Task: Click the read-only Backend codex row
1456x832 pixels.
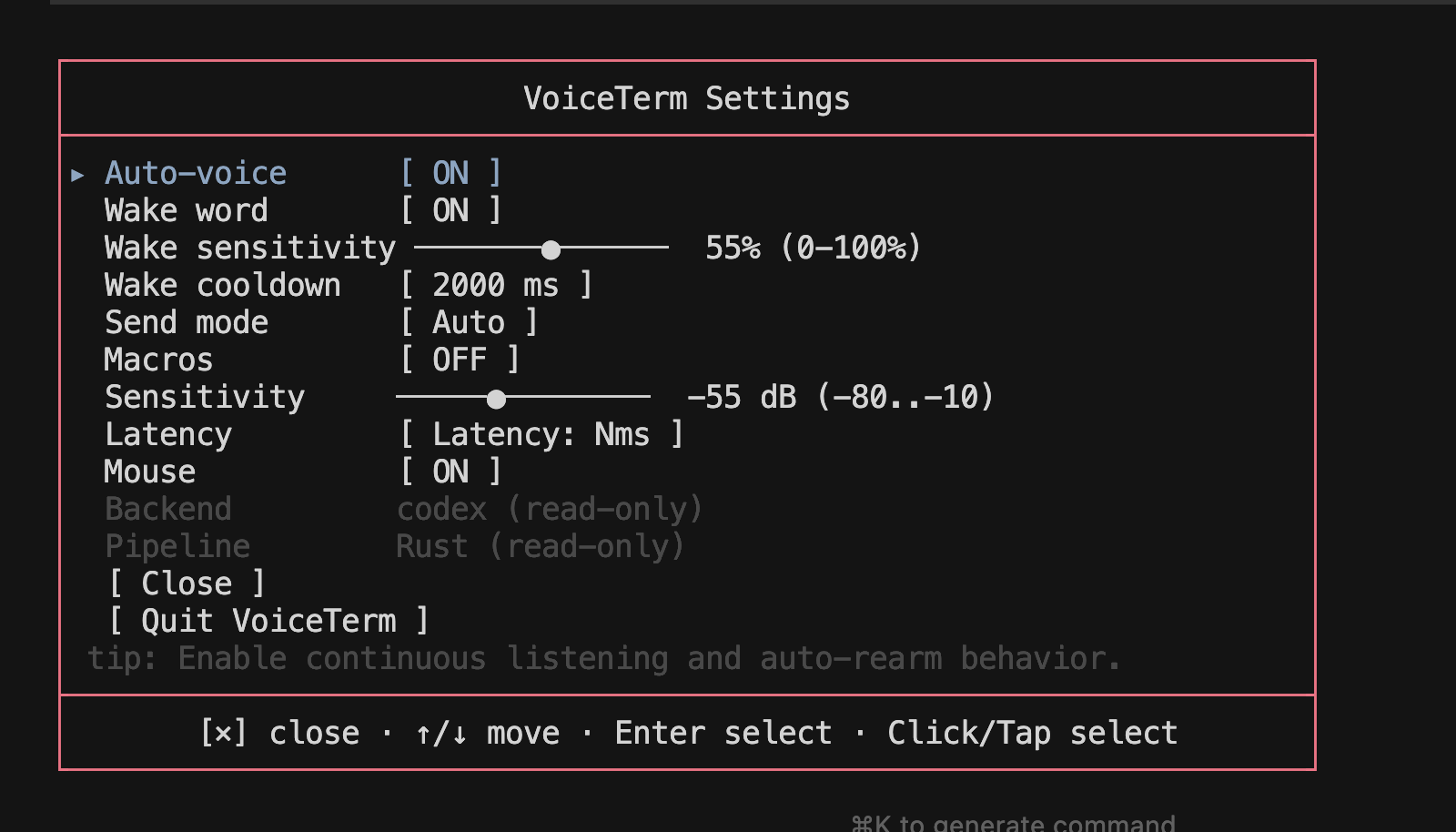Action: point(404,509)
